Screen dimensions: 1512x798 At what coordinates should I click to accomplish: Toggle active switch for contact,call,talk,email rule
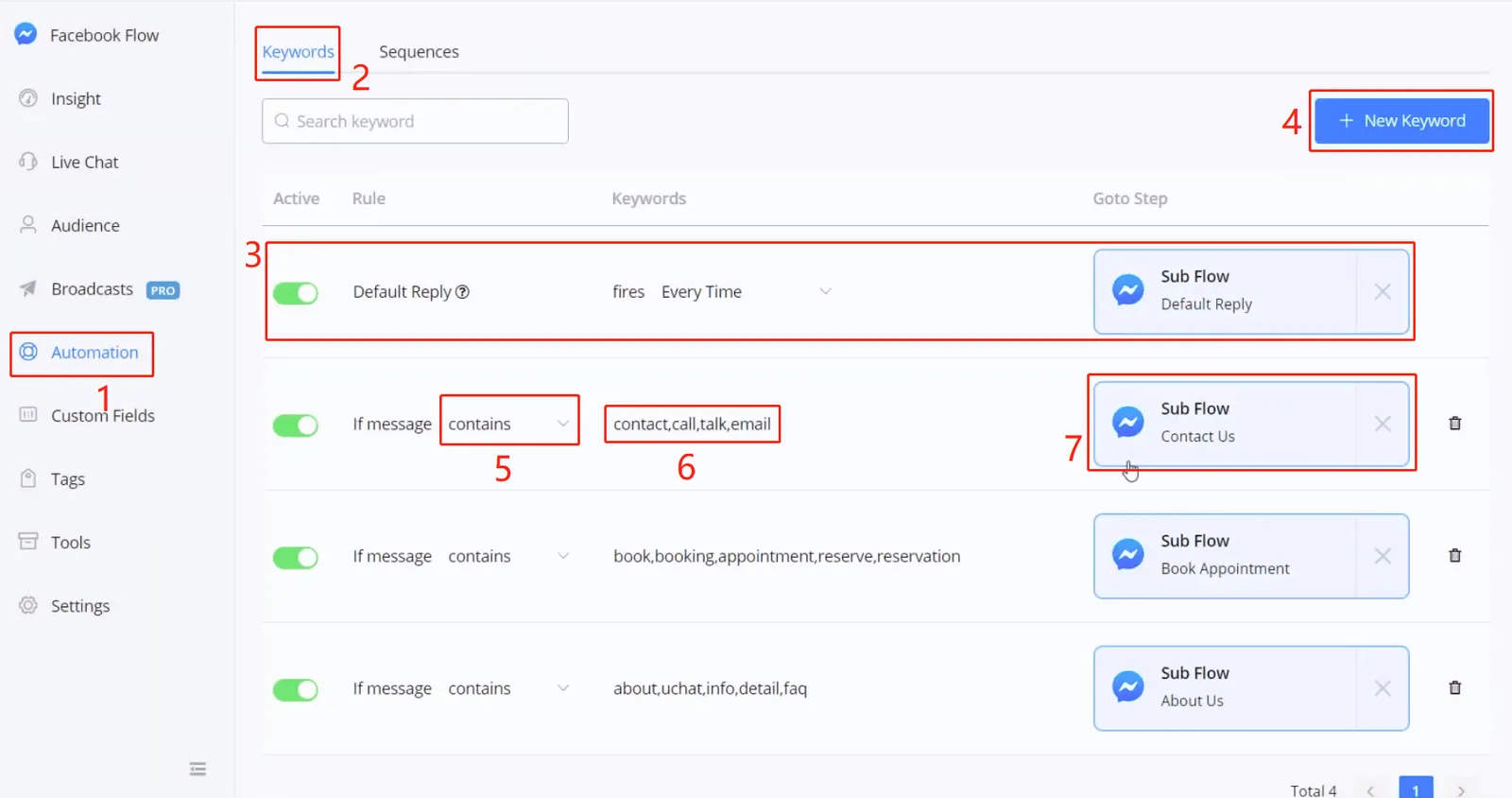coord(296,425)
